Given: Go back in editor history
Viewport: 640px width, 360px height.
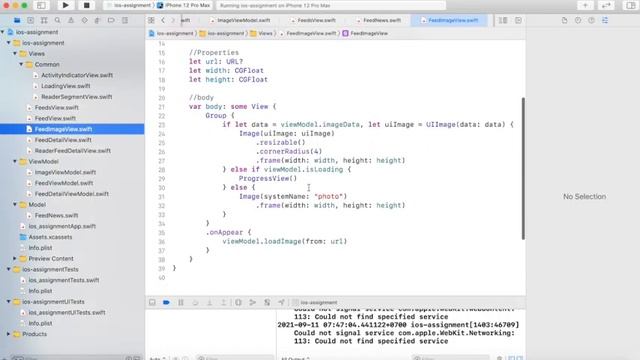Looking at the screenshot, I should [x=163, y=20].
